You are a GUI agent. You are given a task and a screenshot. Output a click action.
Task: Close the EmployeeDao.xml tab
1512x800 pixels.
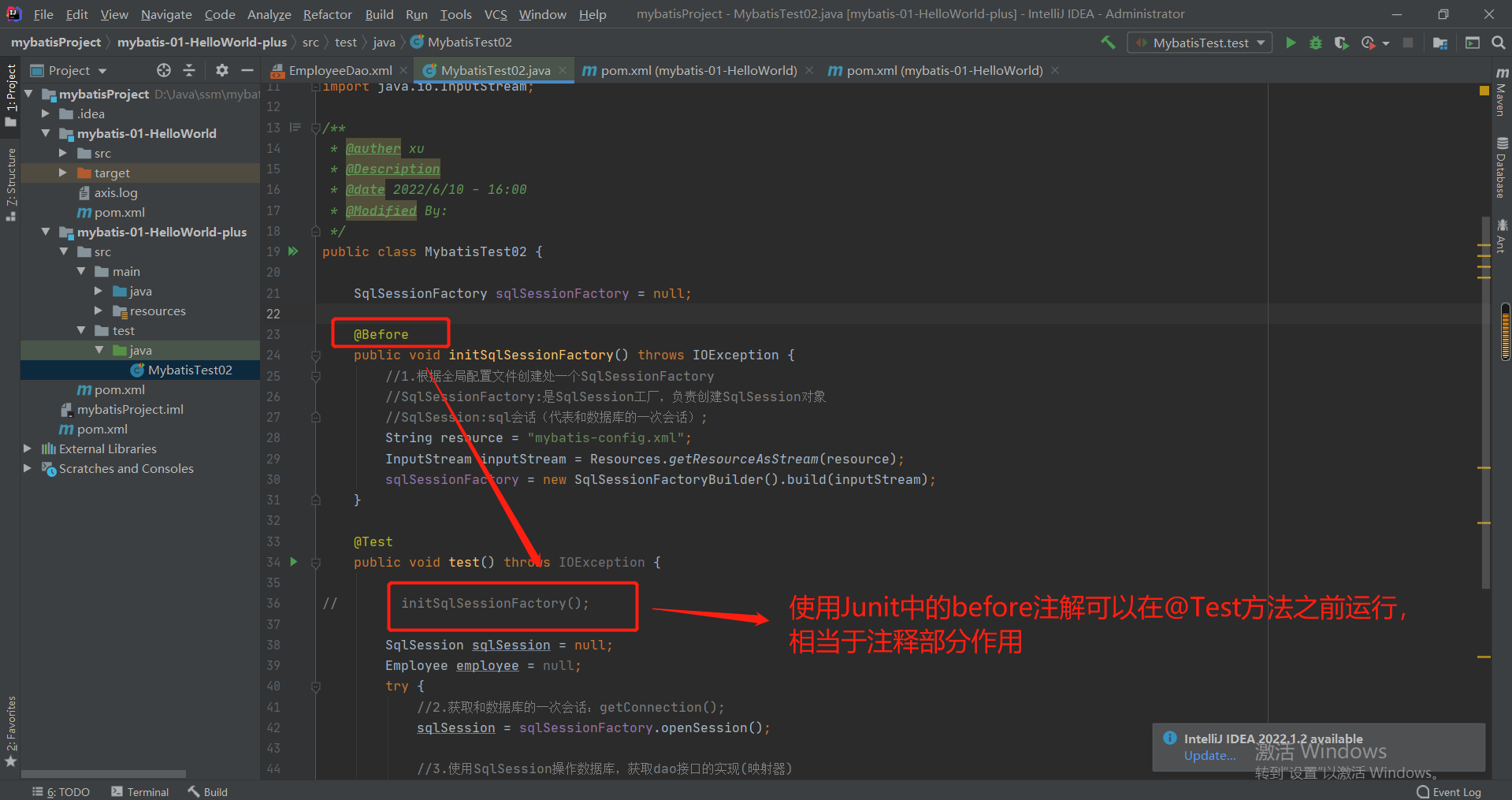[x=403, y=70]
